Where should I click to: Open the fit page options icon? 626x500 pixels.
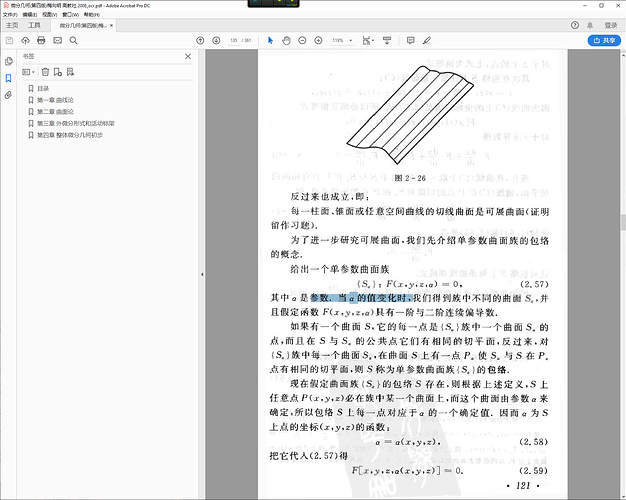click(368, 40)
